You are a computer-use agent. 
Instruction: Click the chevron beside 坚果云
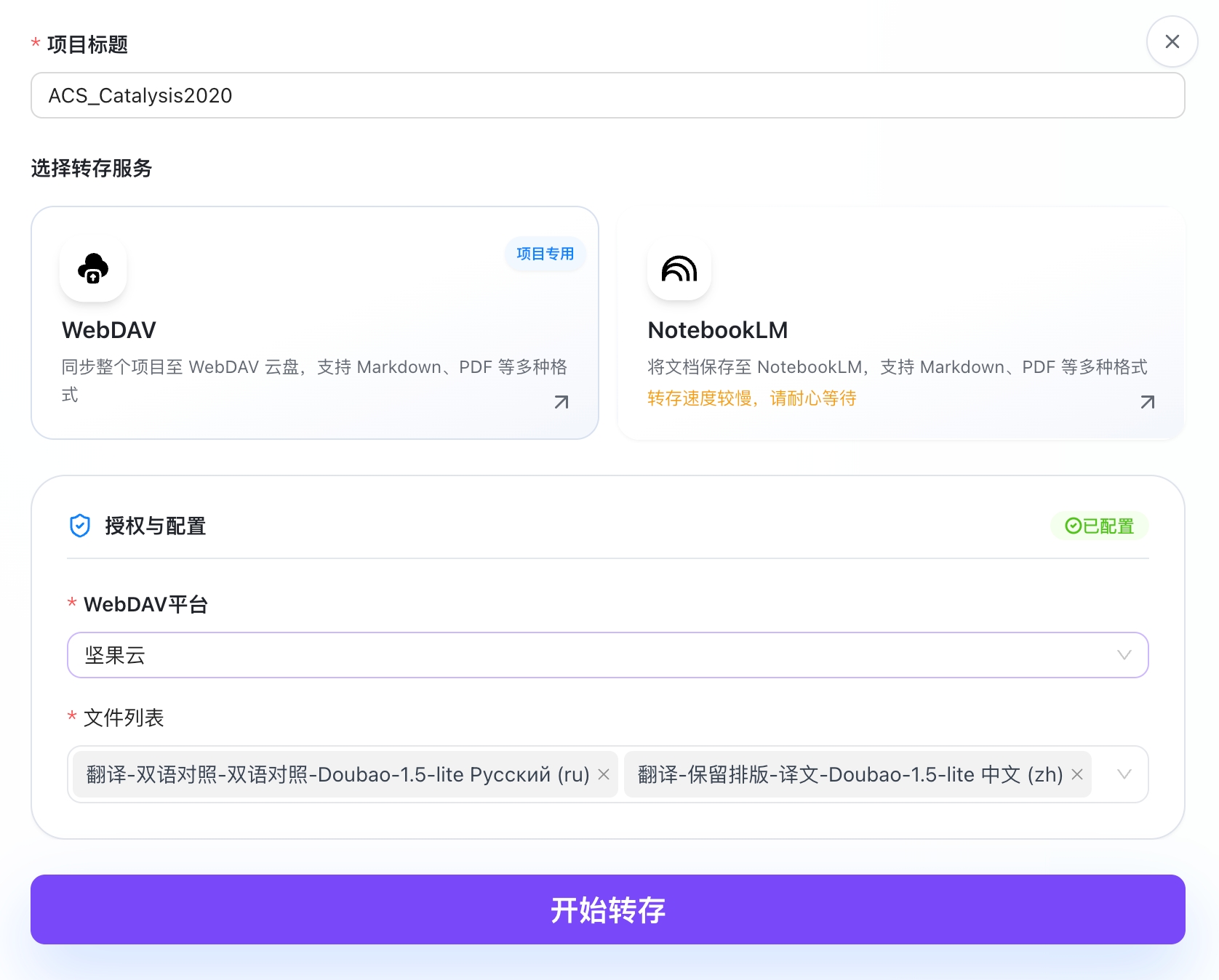(1124, 655)
